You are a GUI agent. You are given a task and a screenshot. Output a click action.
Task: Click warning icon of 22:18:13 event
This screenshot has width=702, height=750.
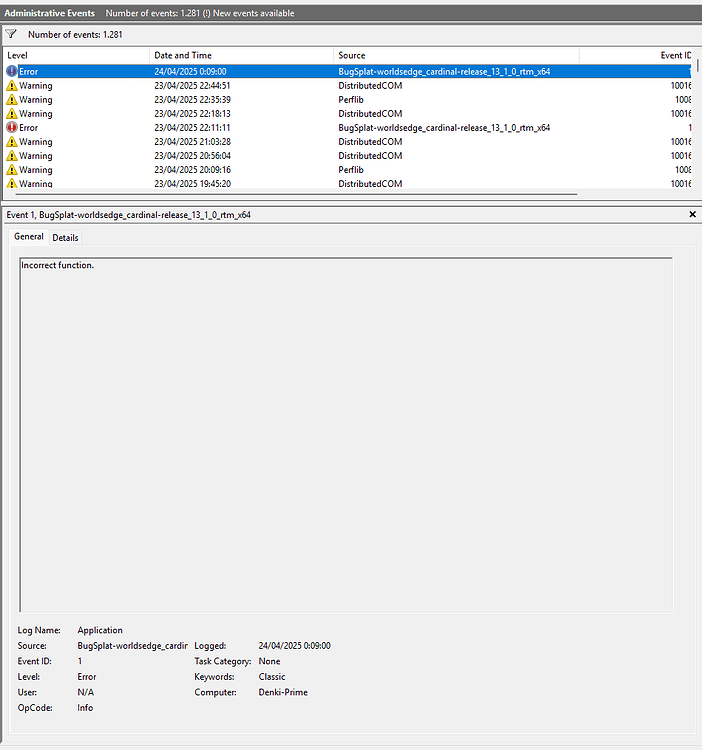[11, 113]
